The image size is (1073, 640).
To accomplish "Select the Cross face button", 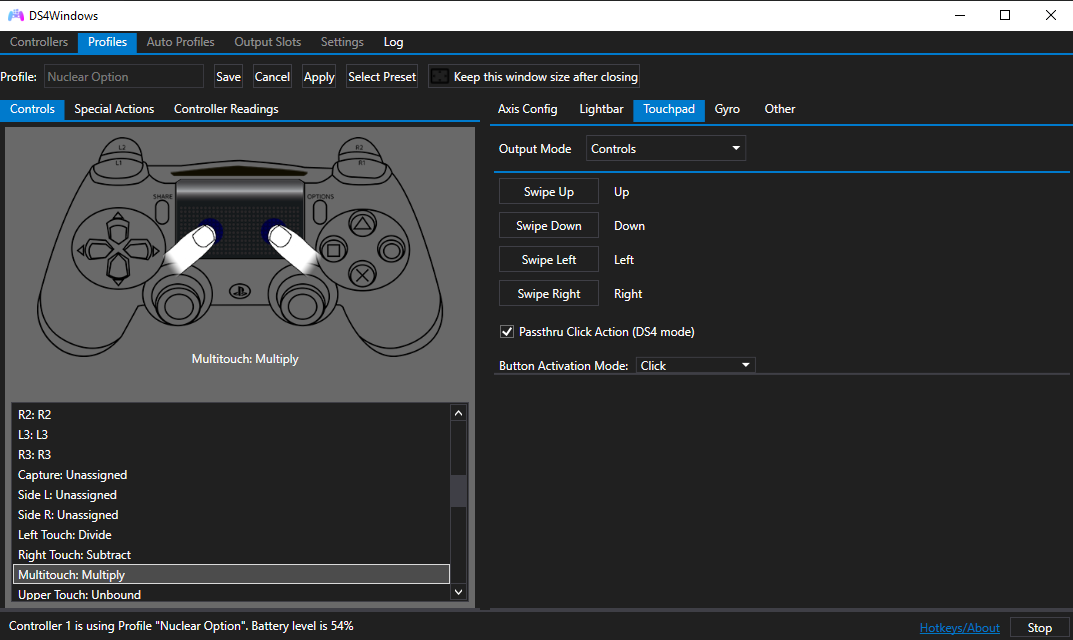I will tap(362, 276).
